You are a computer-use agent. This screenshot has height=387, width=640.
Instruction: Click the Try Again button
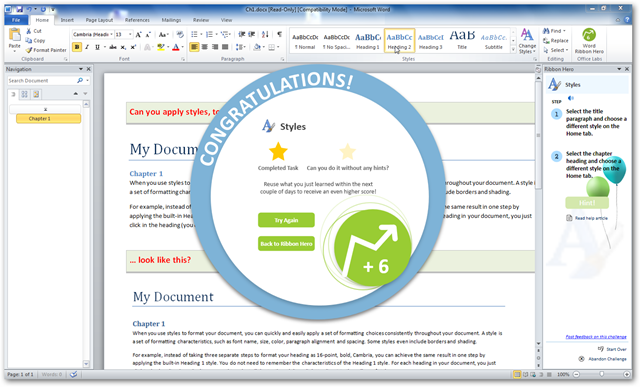(x=286, y=220)
